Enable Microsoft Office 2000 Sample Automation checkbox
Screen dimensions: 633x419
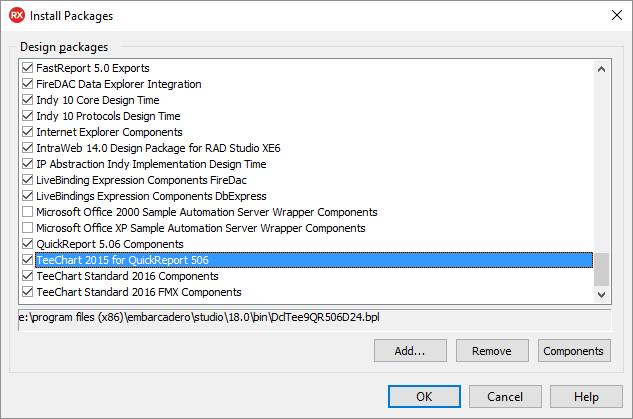[27, 212]
